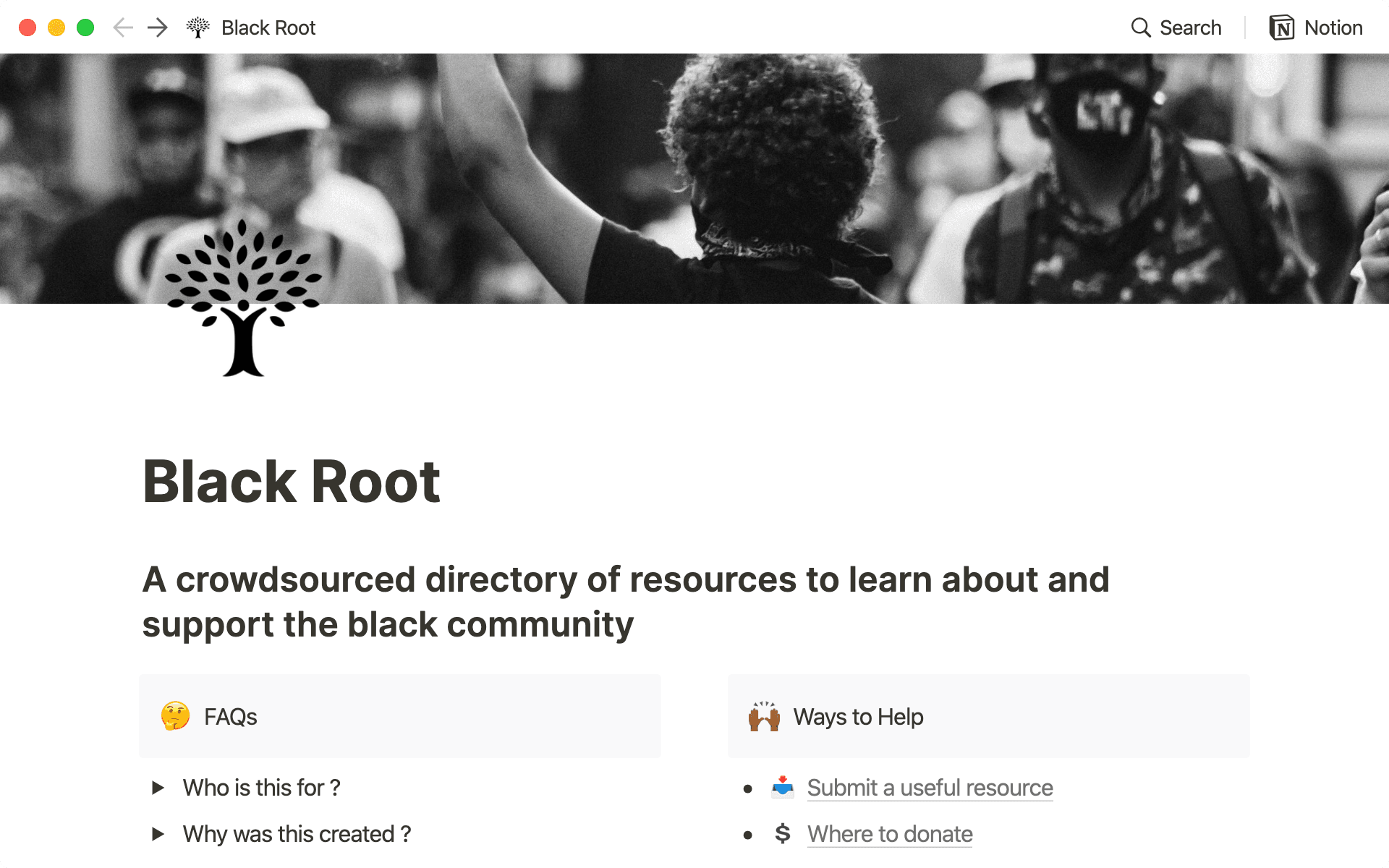Expand the 'Who is this for ?' toggle
Image resolution: width=1389 pixels, height=868 pixels.
(158, 787)
